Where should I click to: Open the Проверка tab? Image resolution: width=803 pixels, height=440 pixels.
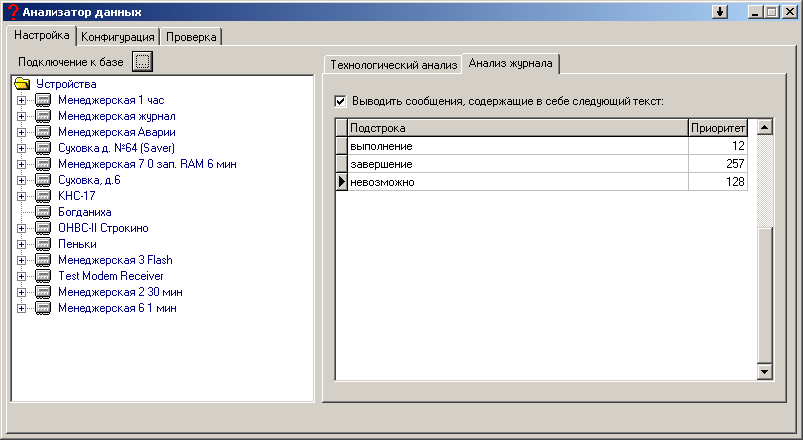(x=191, y=37)
